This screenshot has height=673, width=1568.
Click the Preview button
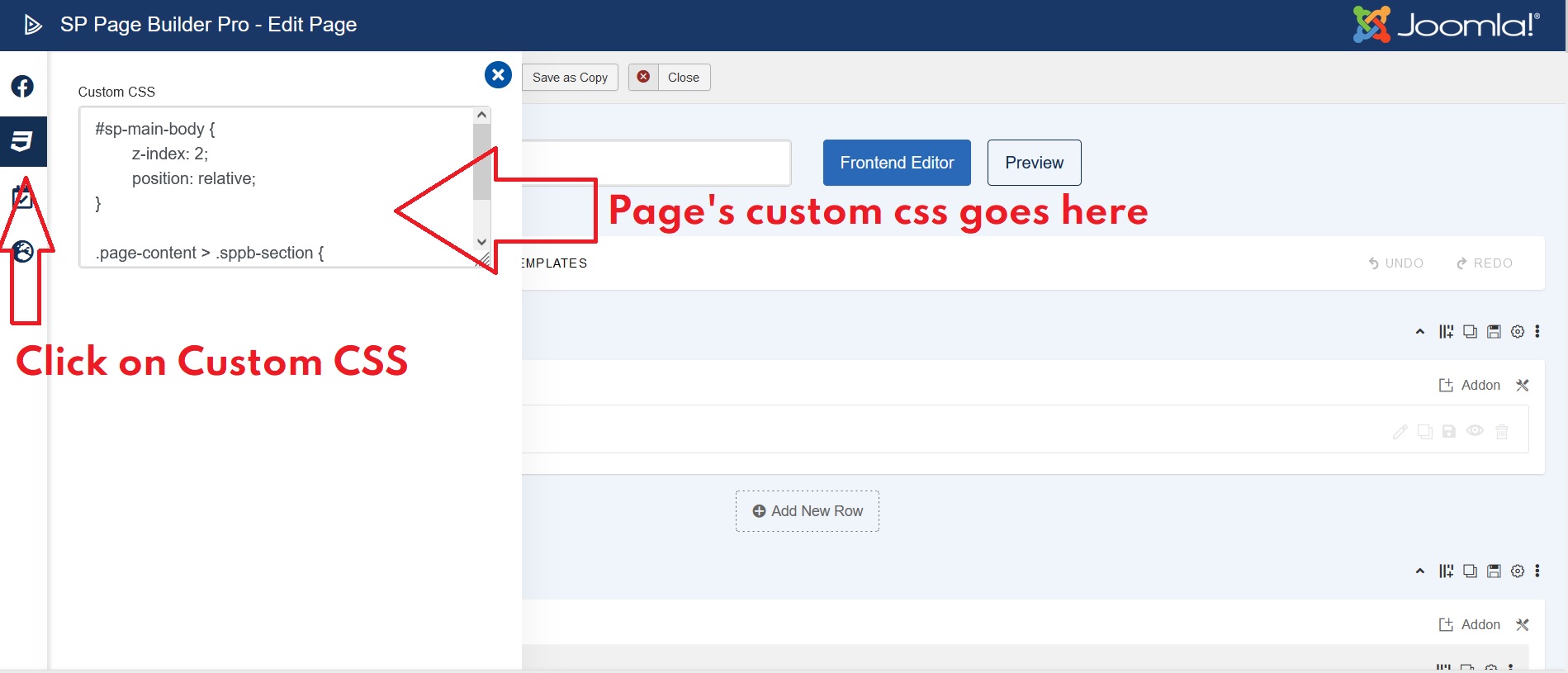[x=1034, y=163]
